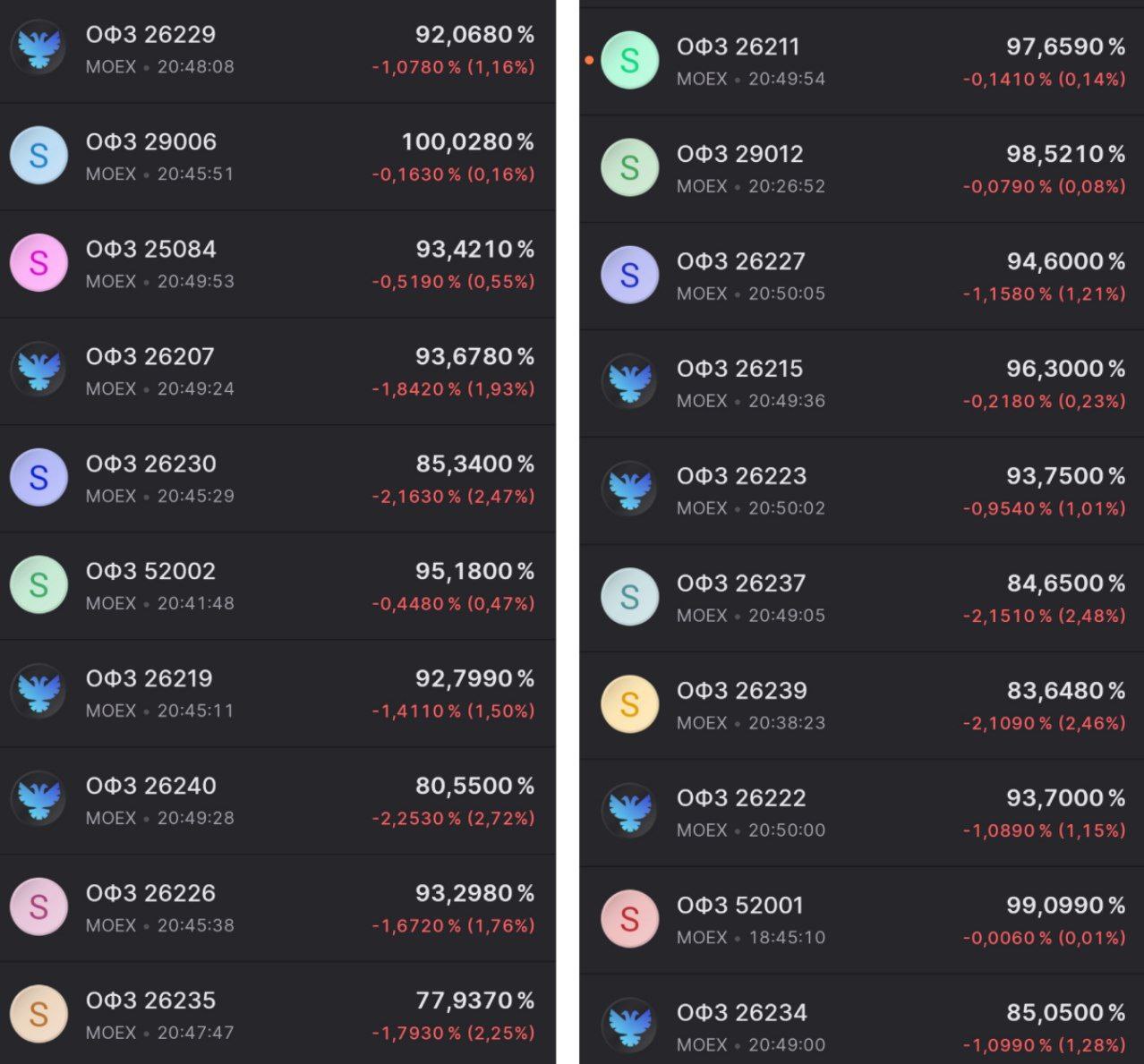Tap the green S icon for ОФЗ 26211
Viewport: 1144px width, 1064px height.
pos(629,61)
